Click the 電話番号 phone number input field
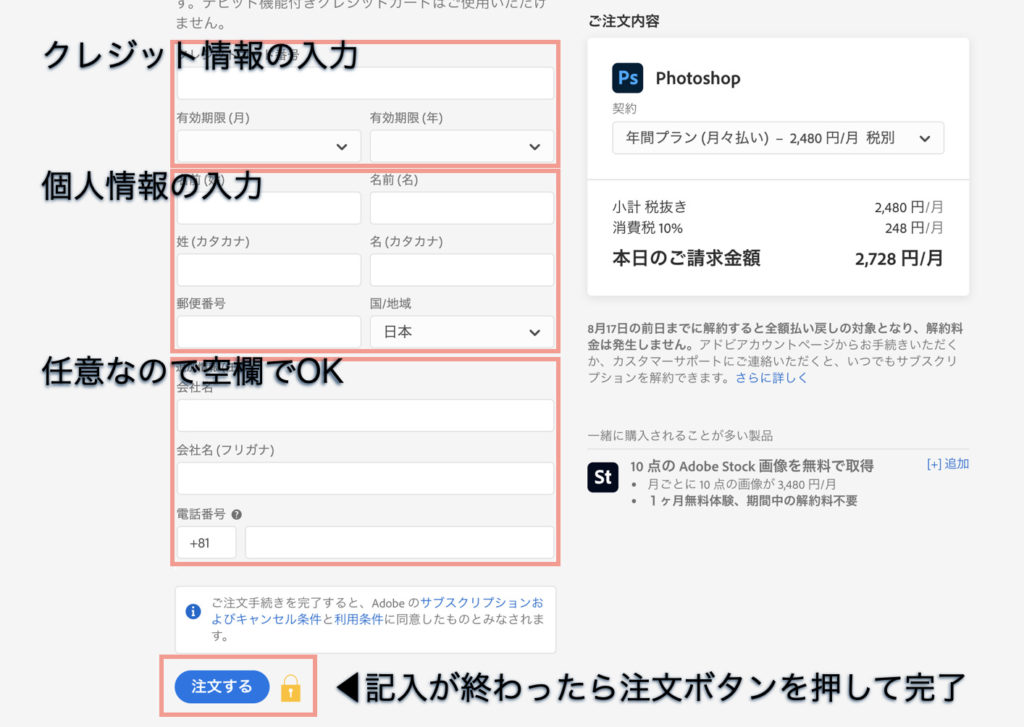Screen dimensions: 1024x727 click(400, 543)
